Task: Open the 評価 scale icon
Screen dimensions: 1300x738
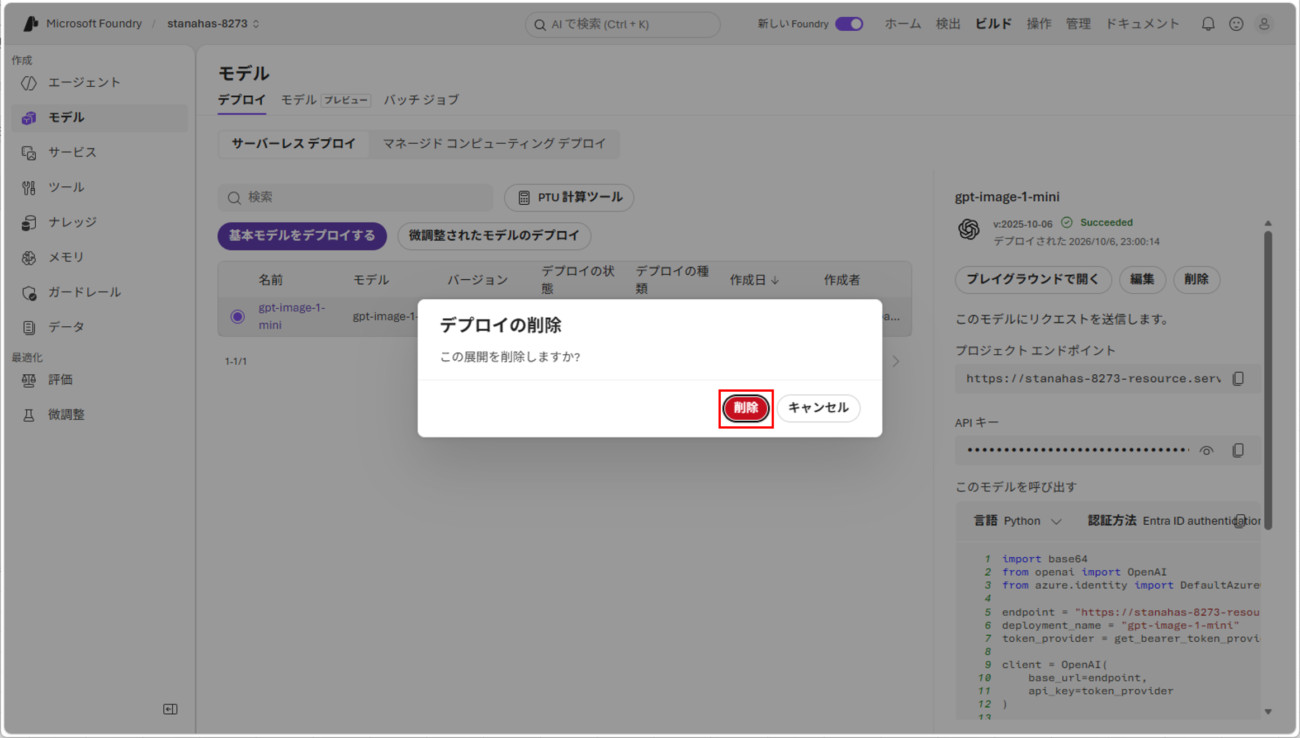Action: [x=29, y=381]
